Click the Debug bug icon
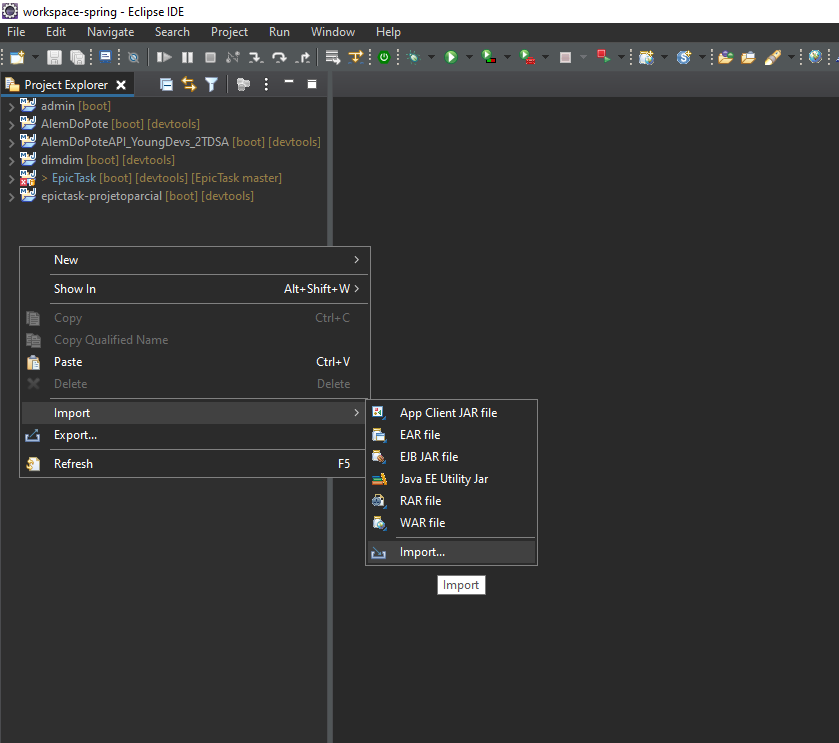 tap(414, 57)
